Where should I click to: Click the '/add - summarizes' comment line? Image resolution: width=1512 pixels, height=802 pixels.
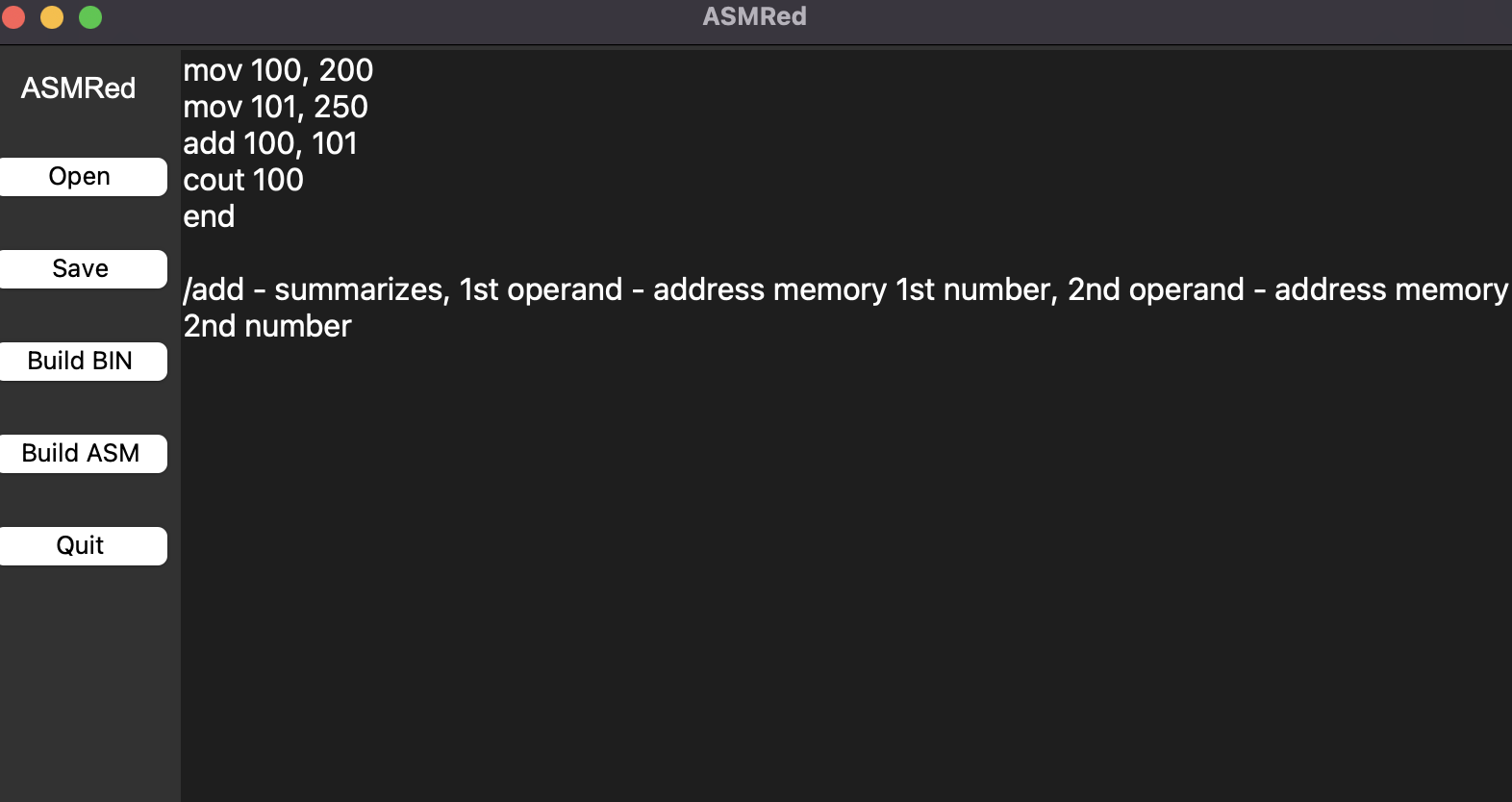[x=845, y=289]
